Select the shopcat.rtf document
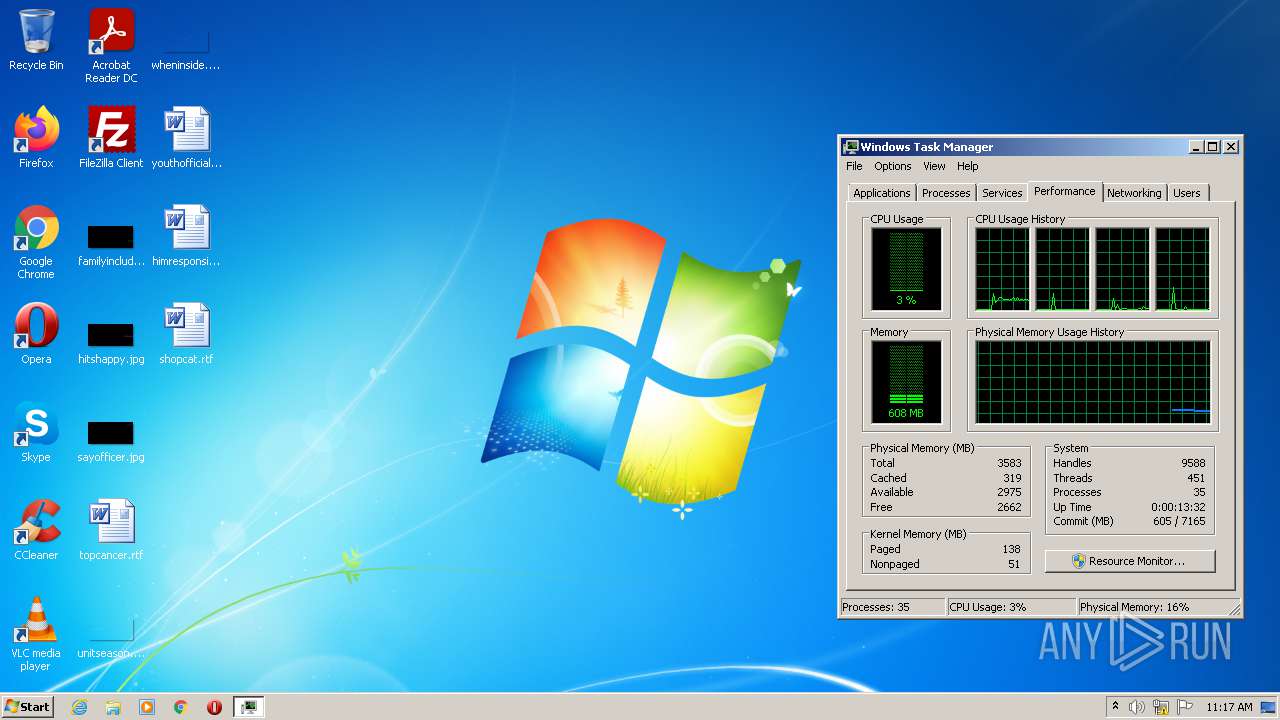Screen dimensions: 1280x720 click(186, 334)
